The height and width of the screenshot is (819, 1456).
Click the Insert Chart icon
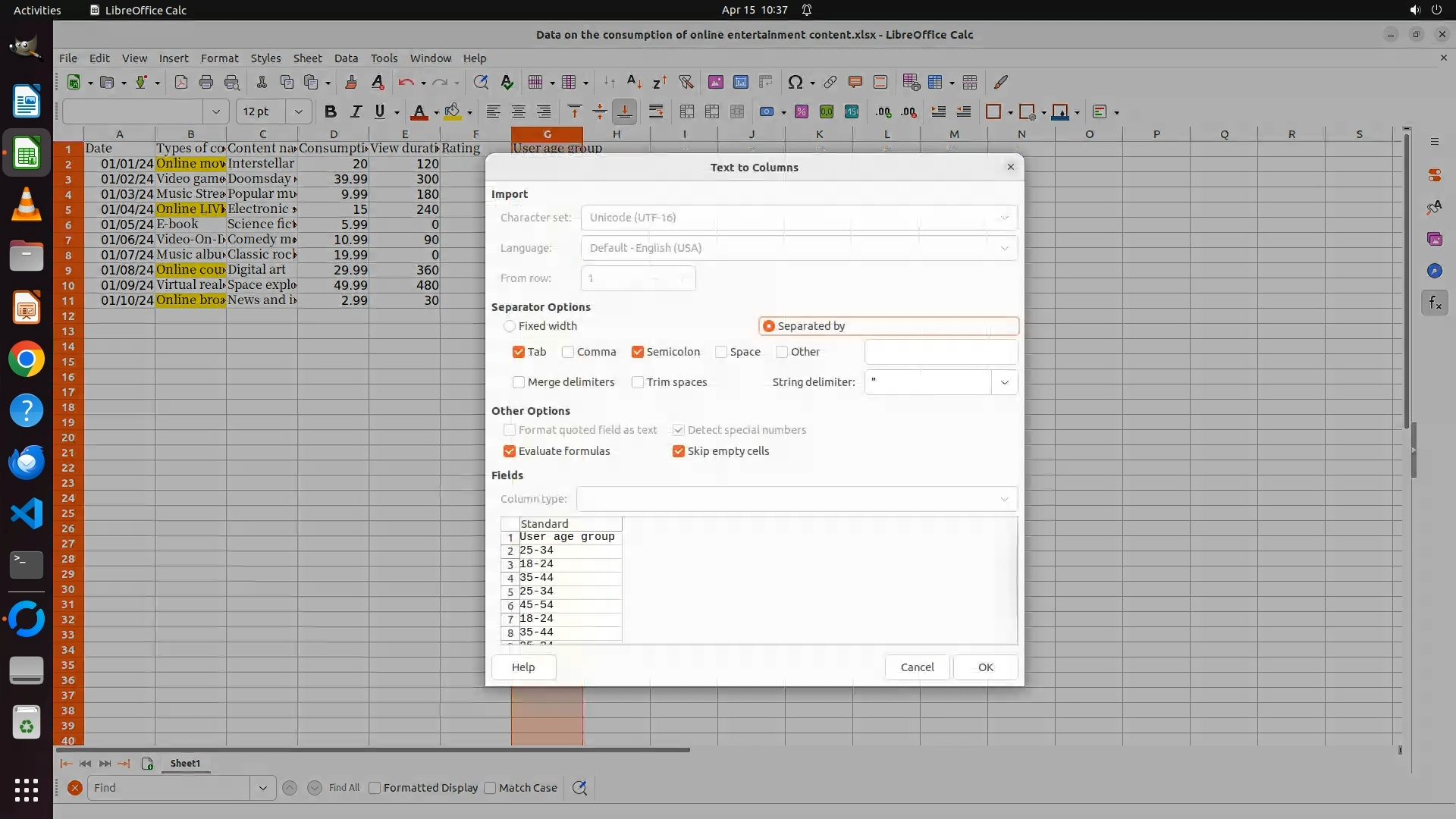click(740, 83)
